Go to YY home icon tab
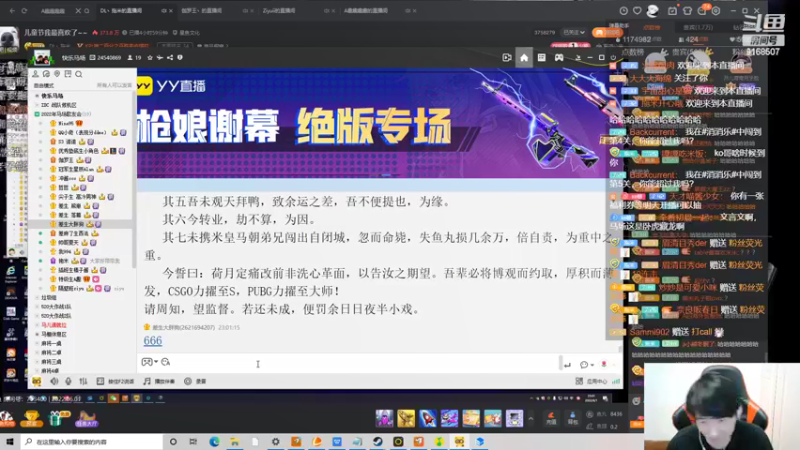Screen dimensions: 800x450 click(524, 58)
